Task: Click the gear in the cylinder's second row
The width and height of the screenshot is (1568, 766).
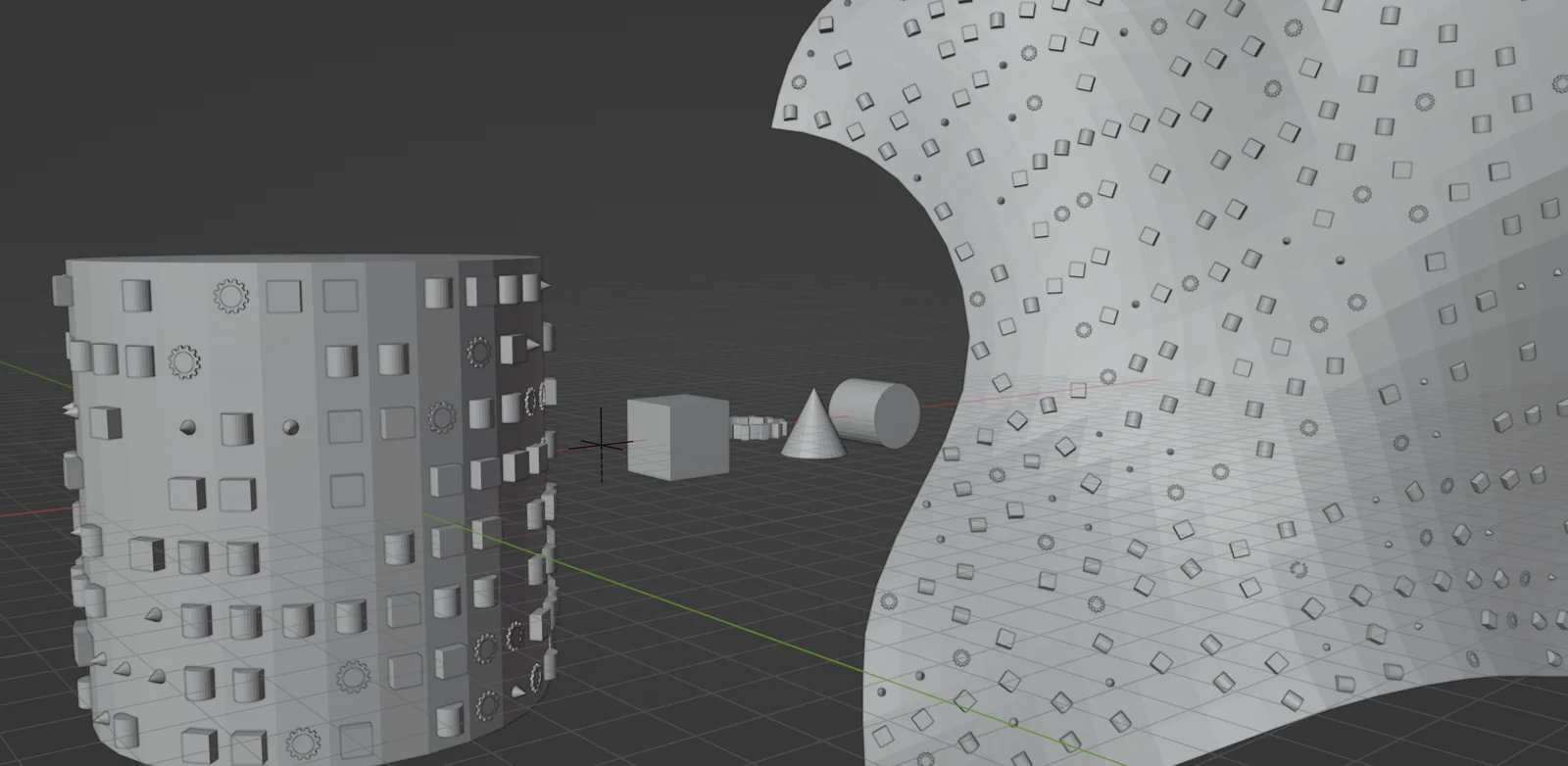Action: [184, 361]
